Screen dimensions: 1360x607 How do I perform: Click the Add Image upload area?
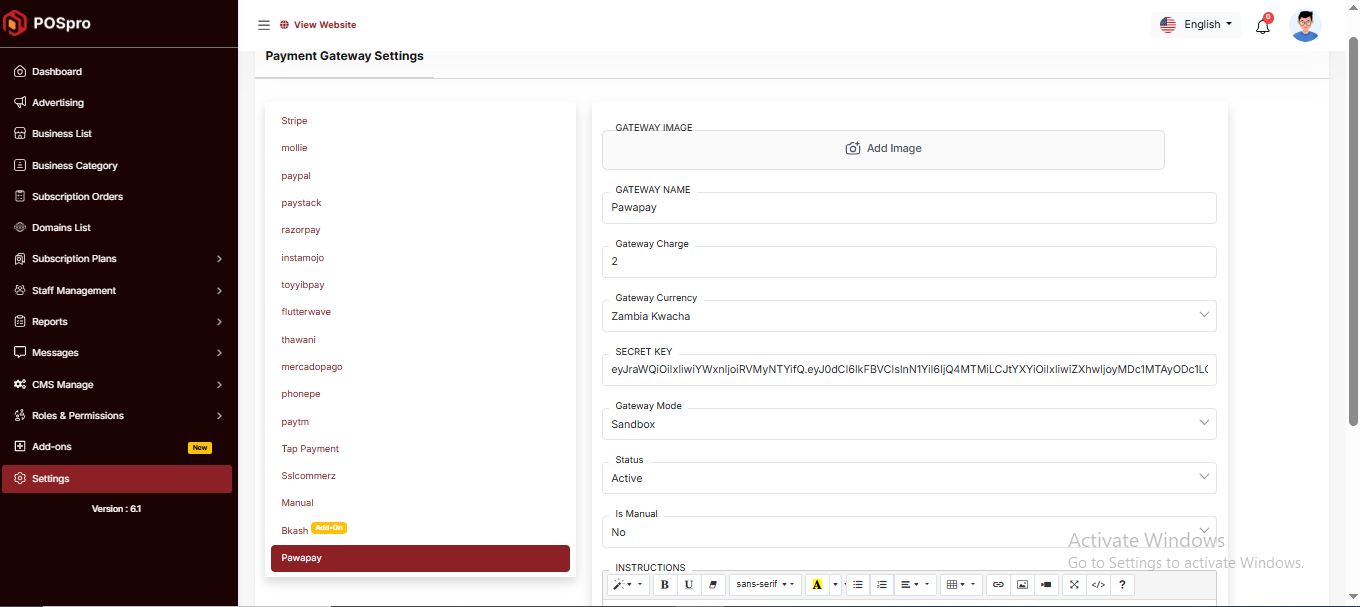pos(883,149)
